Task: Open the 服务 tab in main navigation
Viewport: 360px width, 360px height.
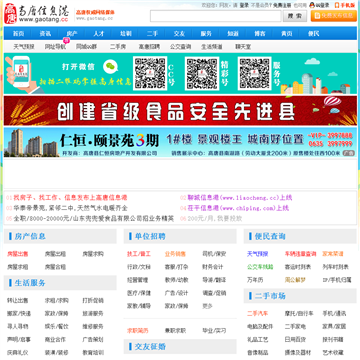Action: [x=206, y=33]
